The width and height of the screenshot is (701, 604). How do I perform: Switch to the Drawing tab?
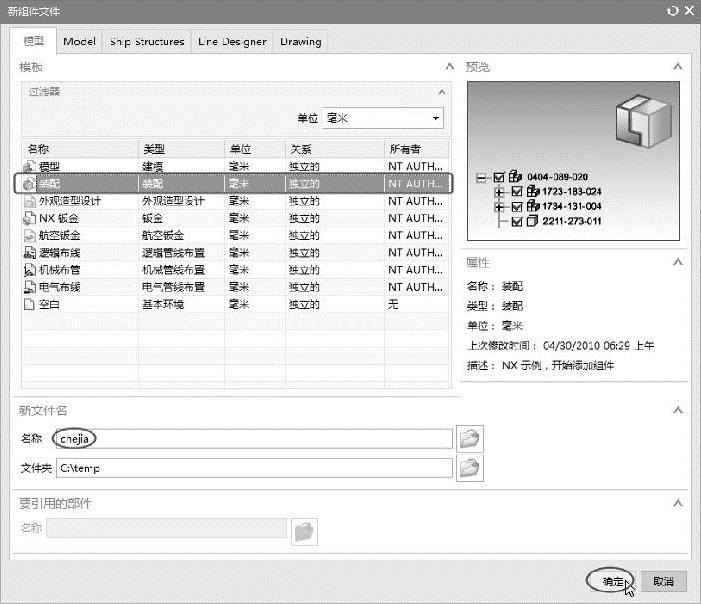click(x=300, y=42)
